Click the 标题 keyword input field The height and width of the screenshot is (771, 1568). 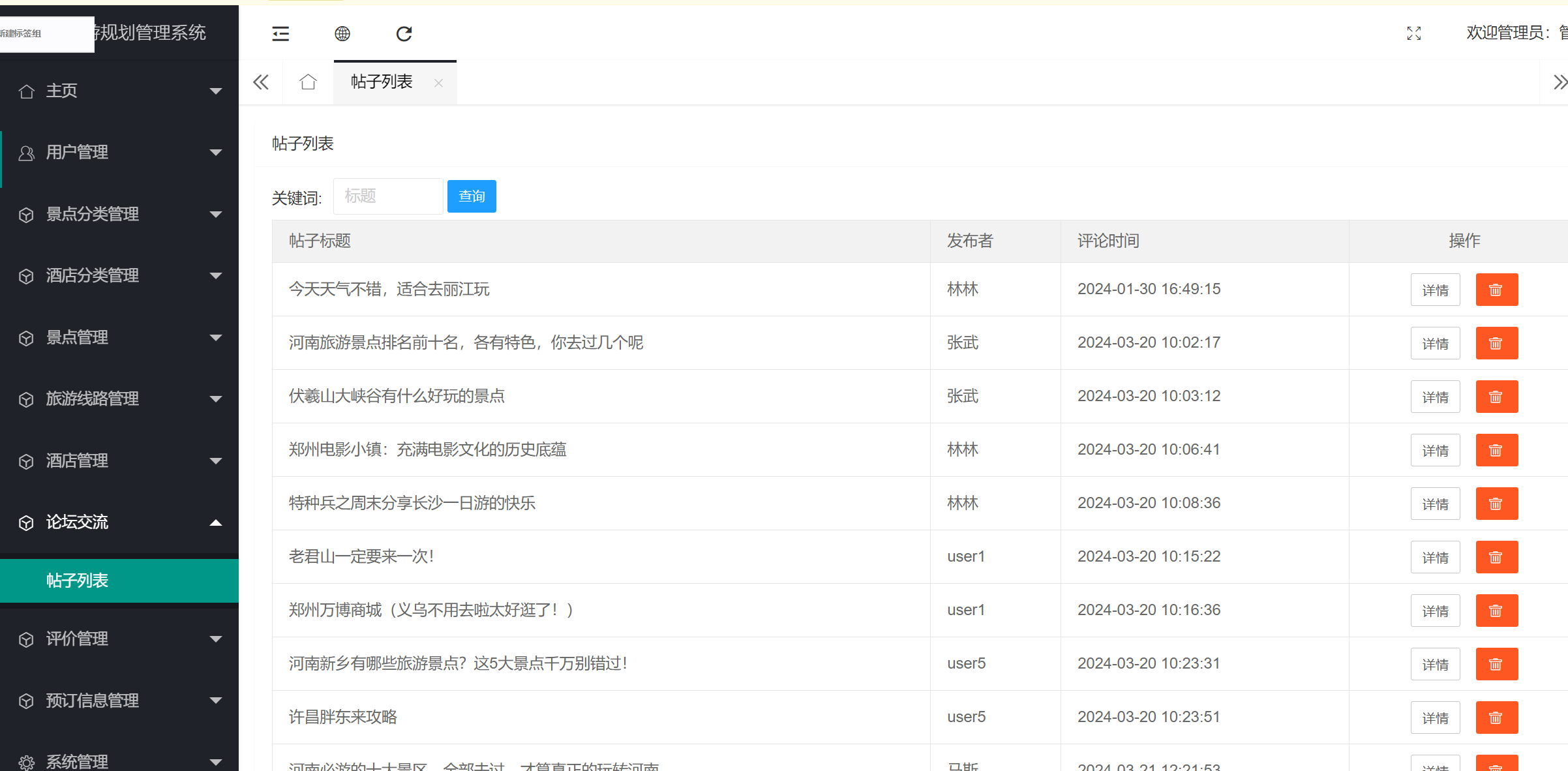[387, 196]
